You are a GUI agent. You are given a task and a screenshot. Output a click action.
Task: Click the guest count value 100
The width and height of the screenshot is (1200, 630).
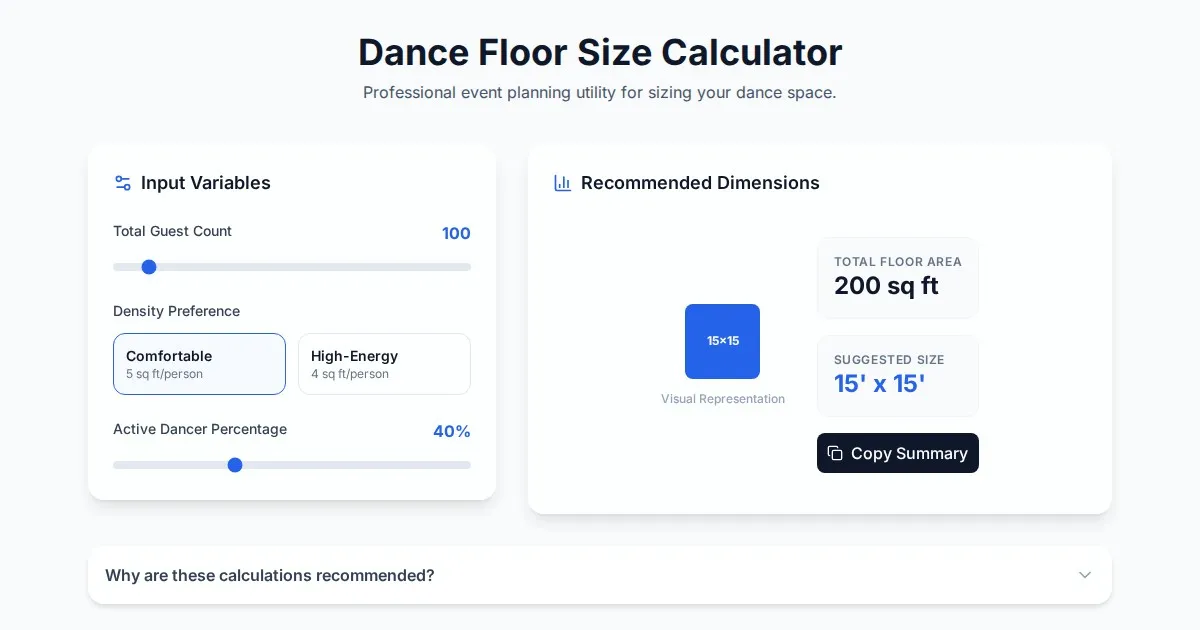[456, 233]
